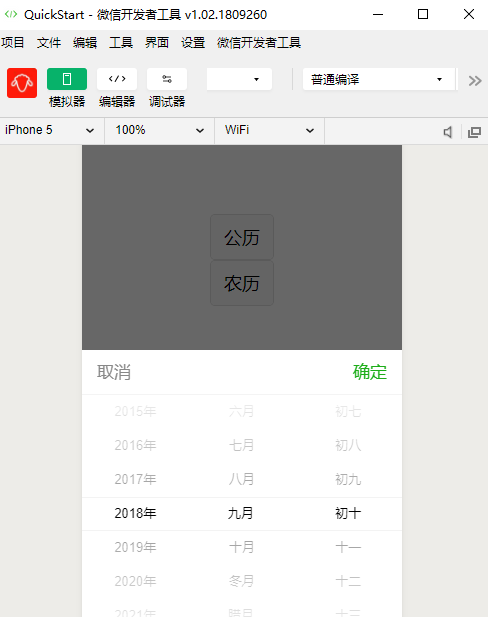Click the 公历 button
Screen dimensions: 488x617
coord(242,237)
